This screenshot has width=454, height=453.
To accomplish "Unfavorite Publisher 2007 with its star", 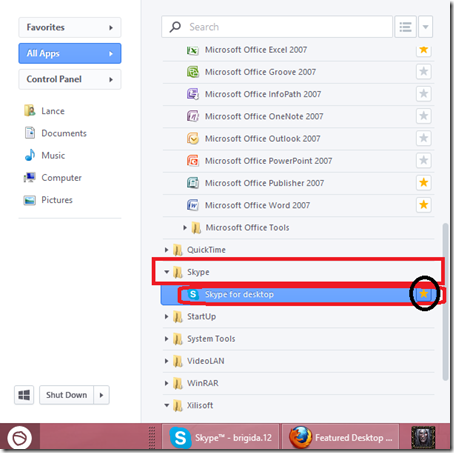I will click(424, 182).
